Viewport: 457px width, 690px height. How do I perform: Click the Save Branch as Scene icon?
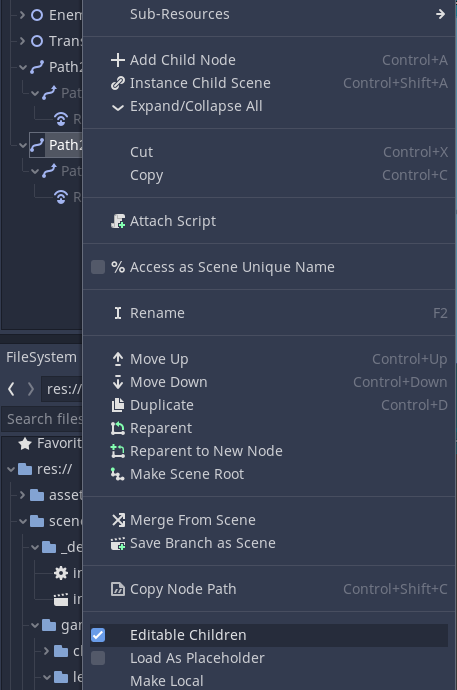[x=117, y=543]
